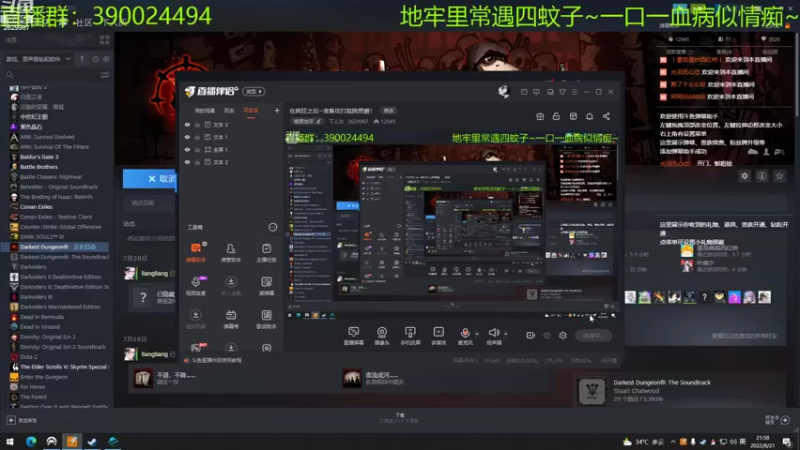Open the 主播任务 streamer tasks tool

click(266, 253)
